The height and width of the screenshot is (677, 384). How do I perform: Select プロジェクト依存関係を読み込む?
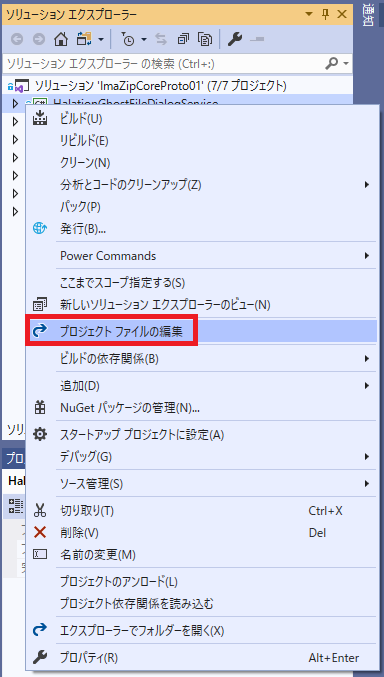coord(201,604)
